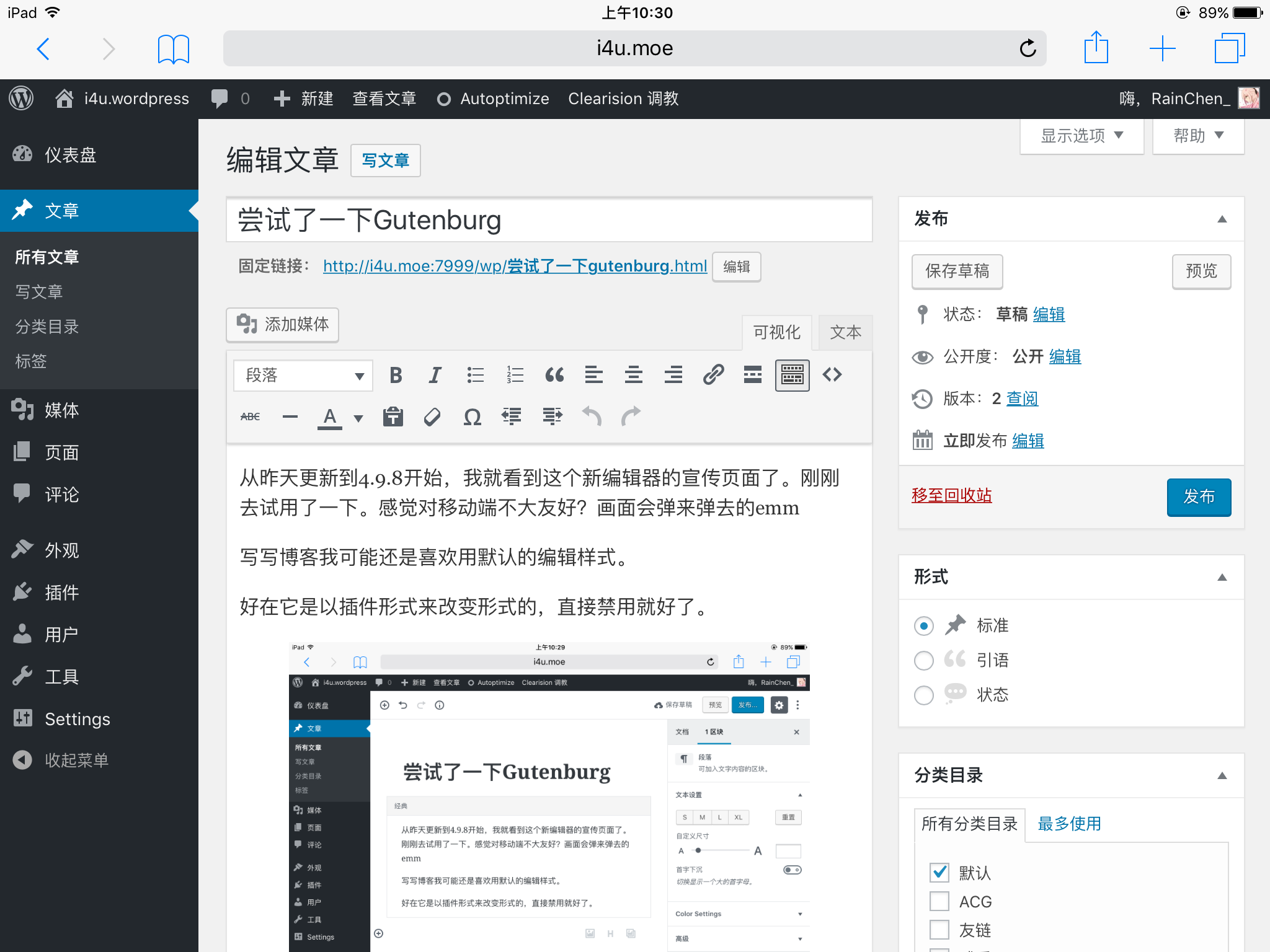Click the bulleted list icon

[x=475, y=375]
